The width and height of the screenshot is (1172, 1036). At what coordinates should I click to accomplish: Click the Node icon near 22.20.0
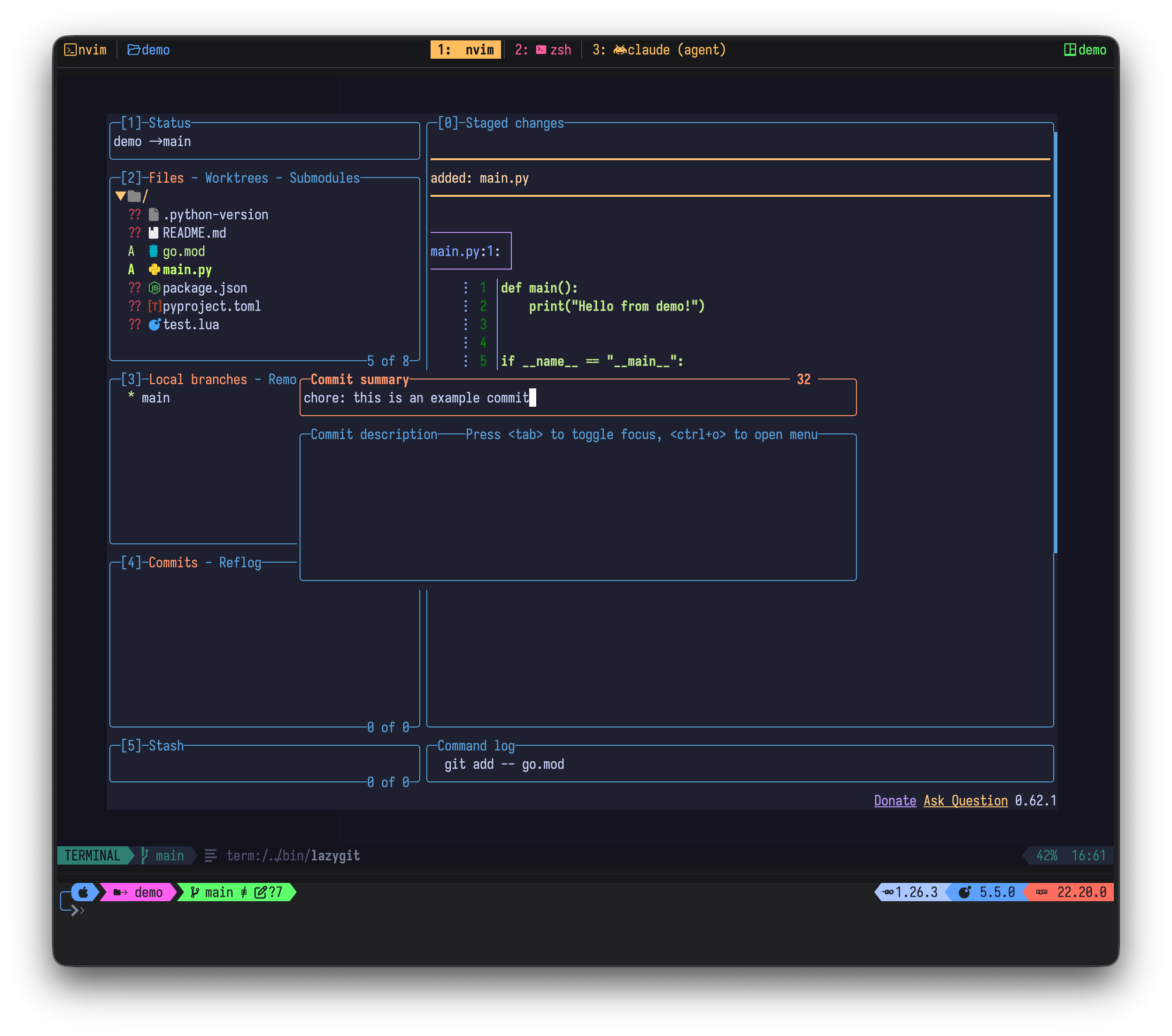click(x=1042, y=892)
